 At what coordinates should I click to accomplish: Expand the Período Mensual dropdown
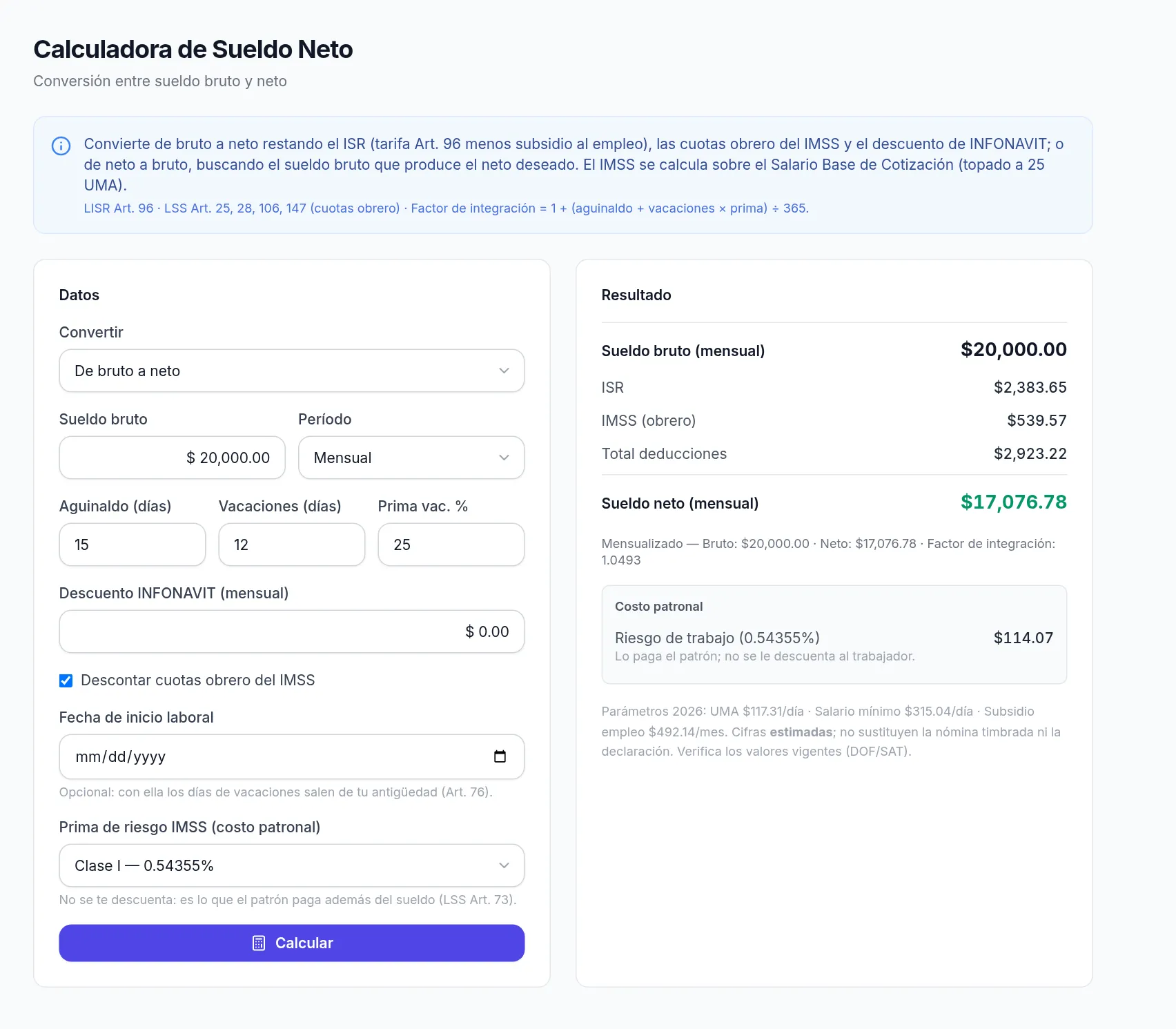(x=411, y=458)
